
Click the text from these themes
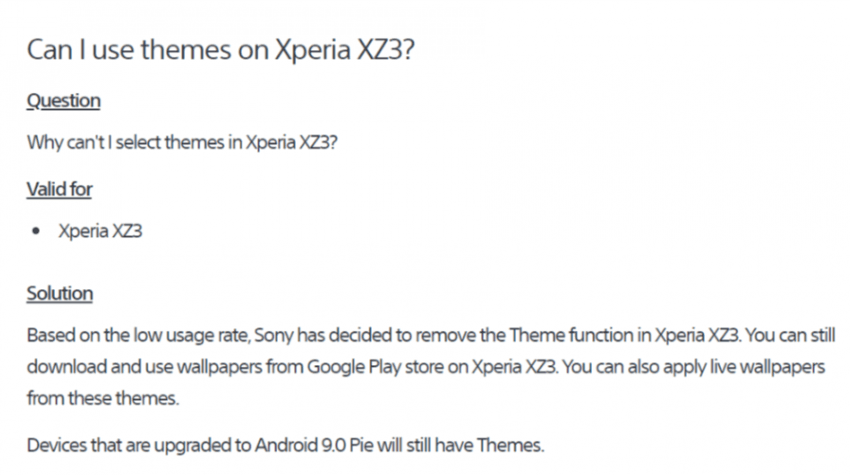(x=102, y=399)
